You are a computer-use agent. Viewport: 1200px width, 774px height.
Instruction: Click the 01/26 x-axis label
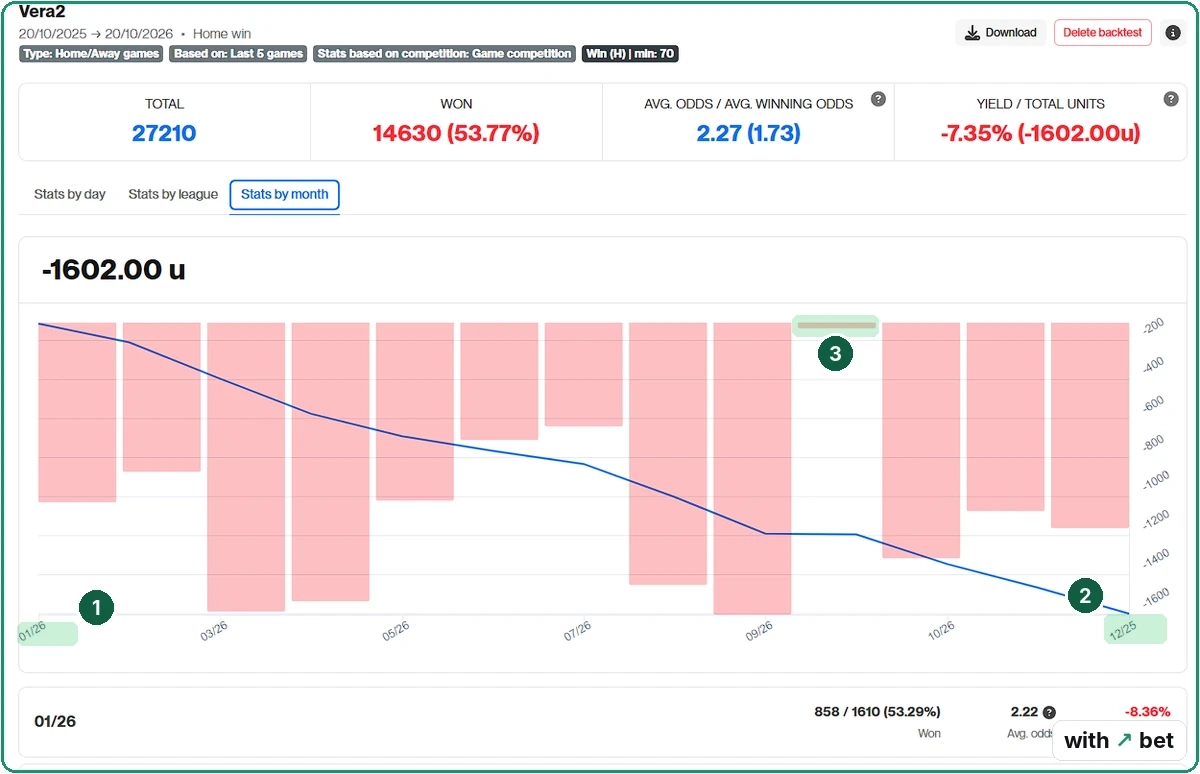coord(33,631)
